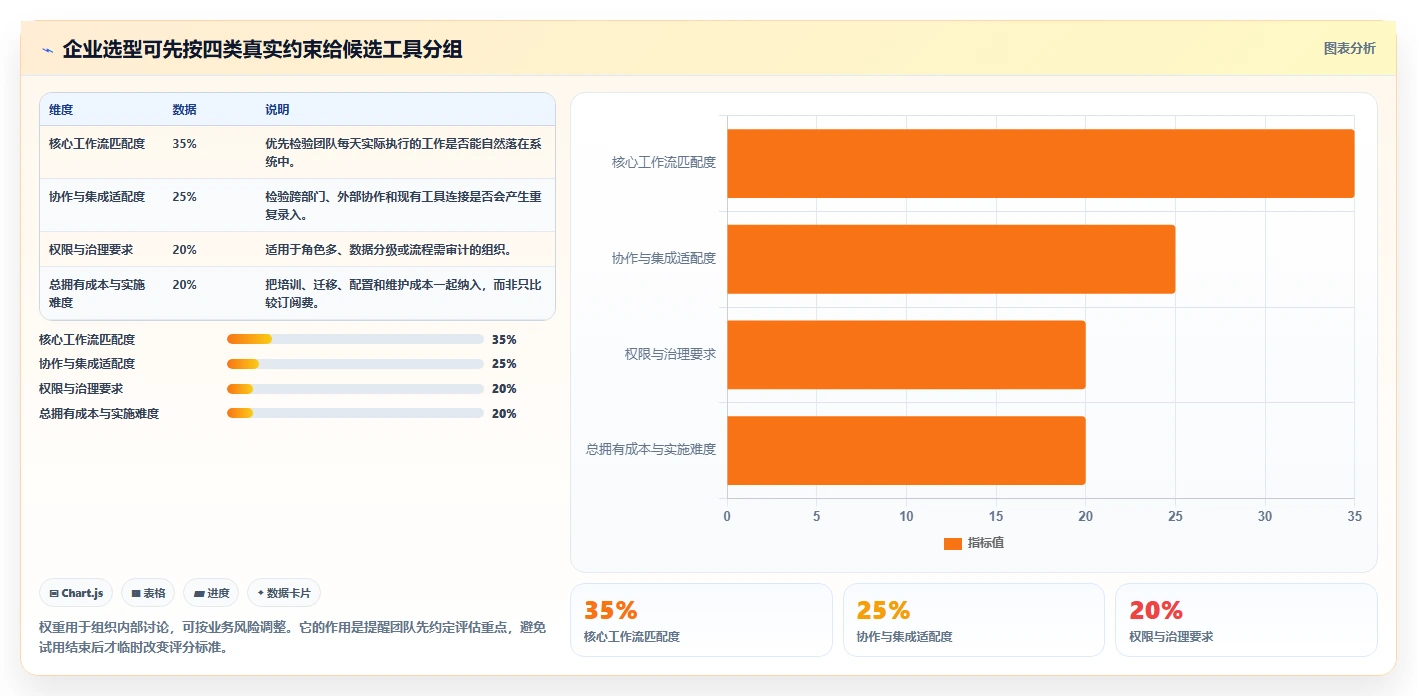Click table cell 总拥有成本与实施难度

click(x=97, y=294)
